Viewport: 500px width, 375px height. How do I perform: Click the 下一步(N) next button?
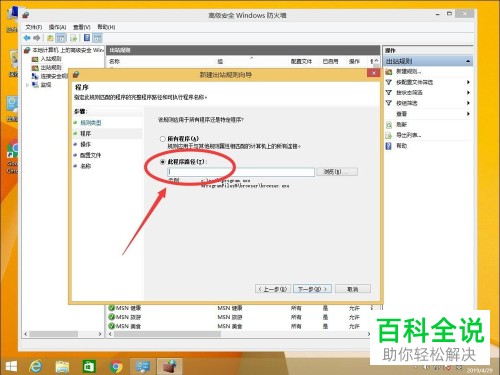click(312, 289)
